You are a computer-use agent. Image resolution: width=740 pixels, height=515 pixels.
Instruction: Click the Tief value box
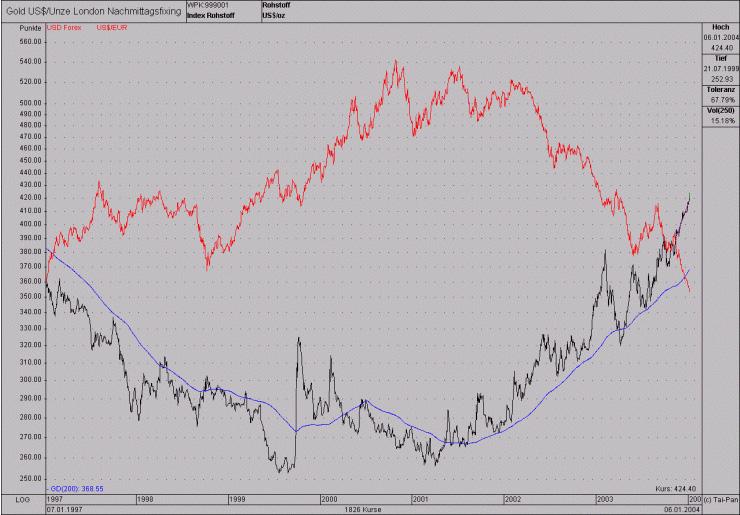tap(721, 69)
